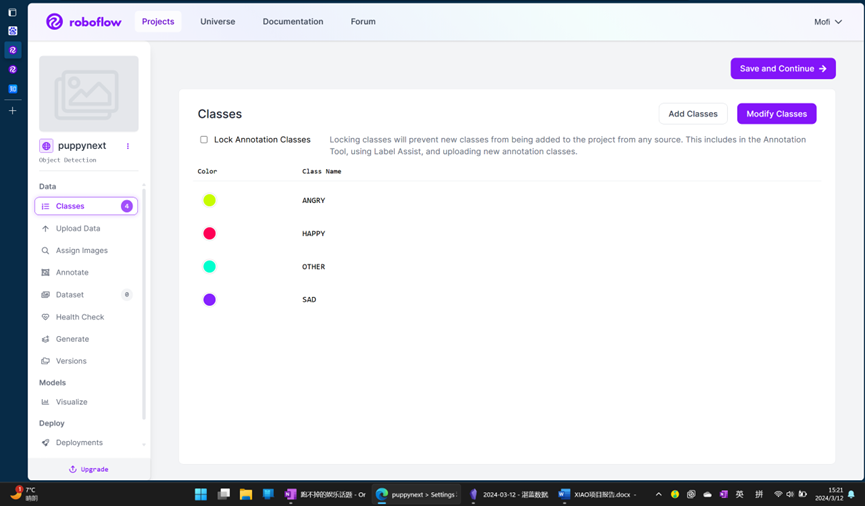Click the Roboflow logo in the header
The image size is (865, 506).
click(x=83, y=22)
